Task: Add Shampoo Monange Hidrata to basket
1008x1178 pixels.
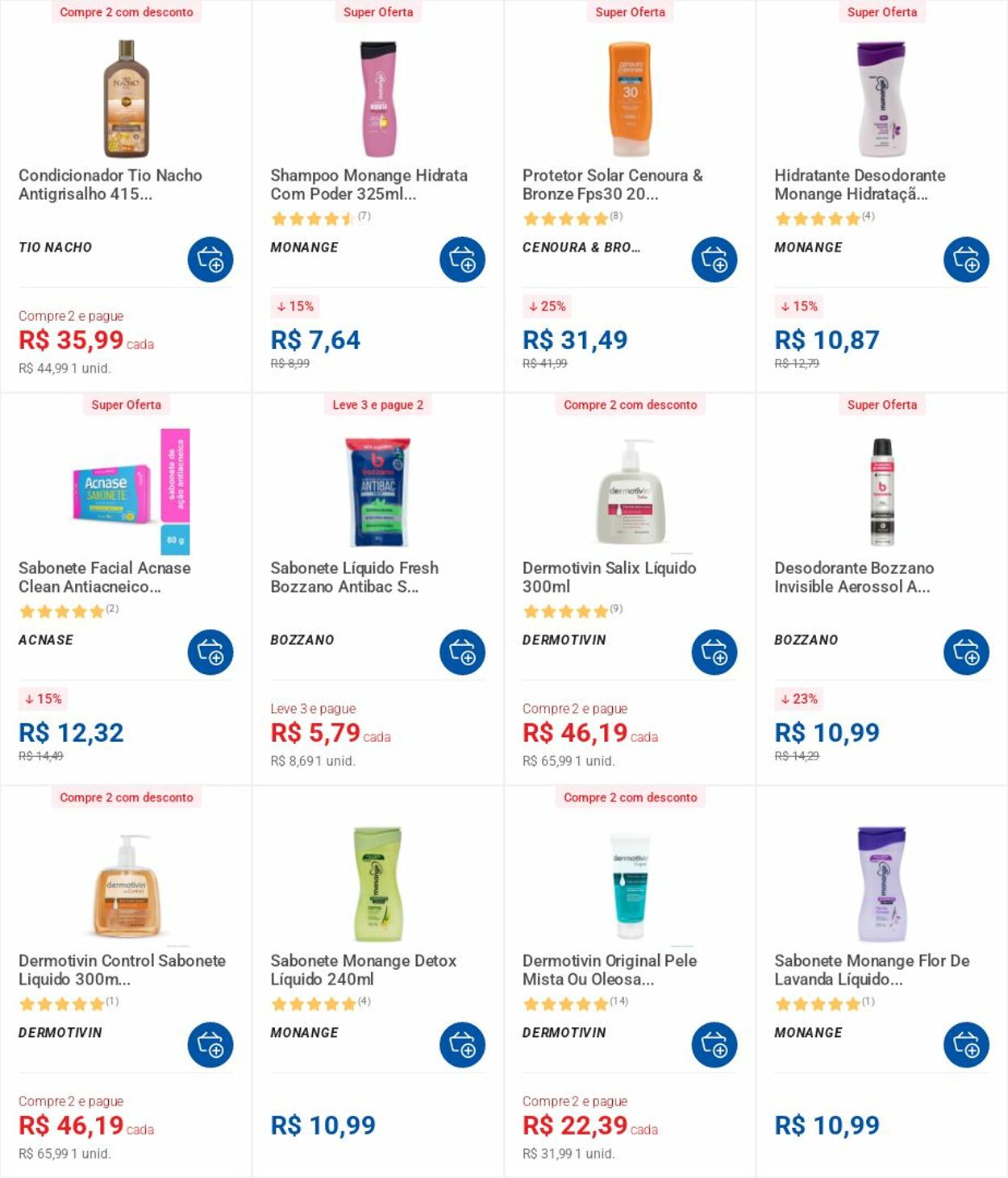Action: [462, 260]
